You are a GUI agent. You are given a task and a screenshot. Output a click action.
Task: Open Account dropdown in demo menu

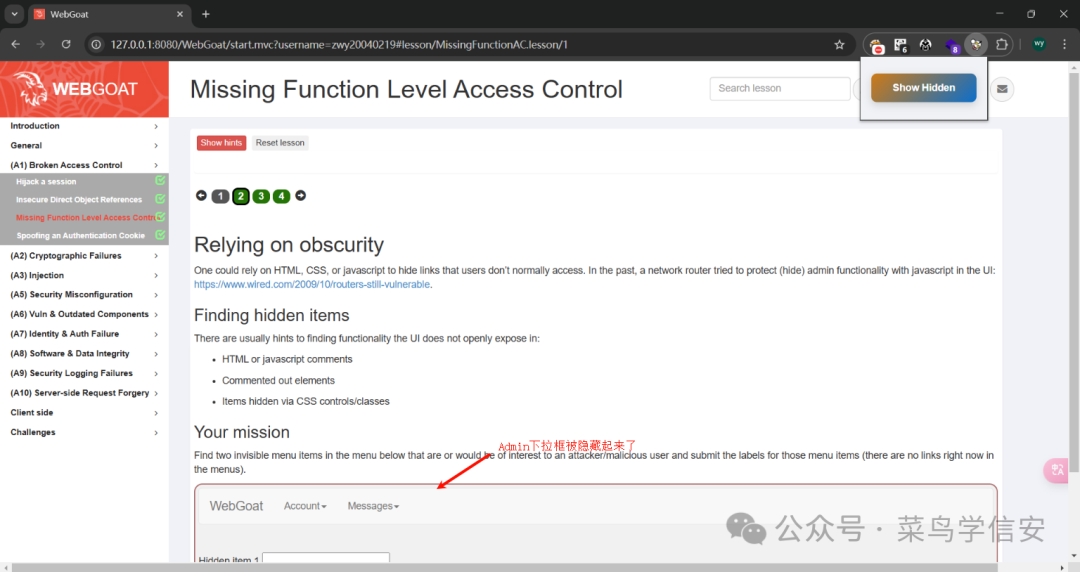click(x=305, y=506)
